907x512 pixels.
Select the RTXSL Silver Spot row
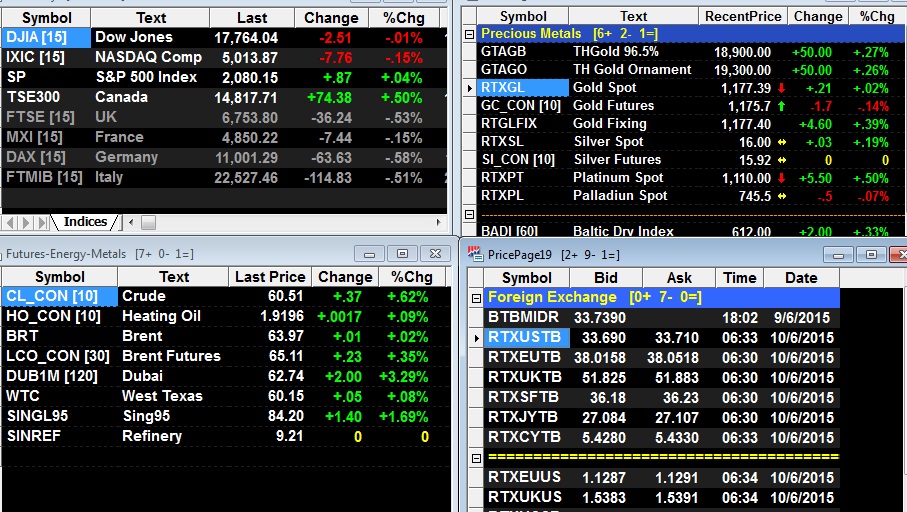(x=691, y=142)
